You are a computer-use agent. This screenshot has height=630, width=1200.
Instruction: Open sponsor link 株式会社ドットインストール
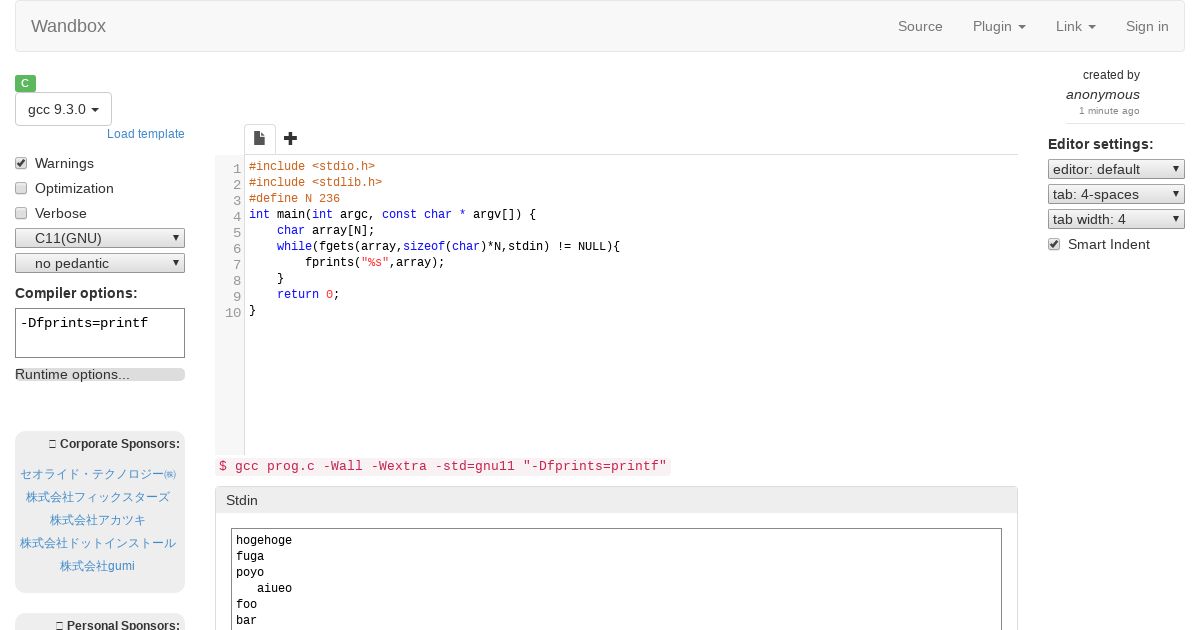click(x=98, y=543)
